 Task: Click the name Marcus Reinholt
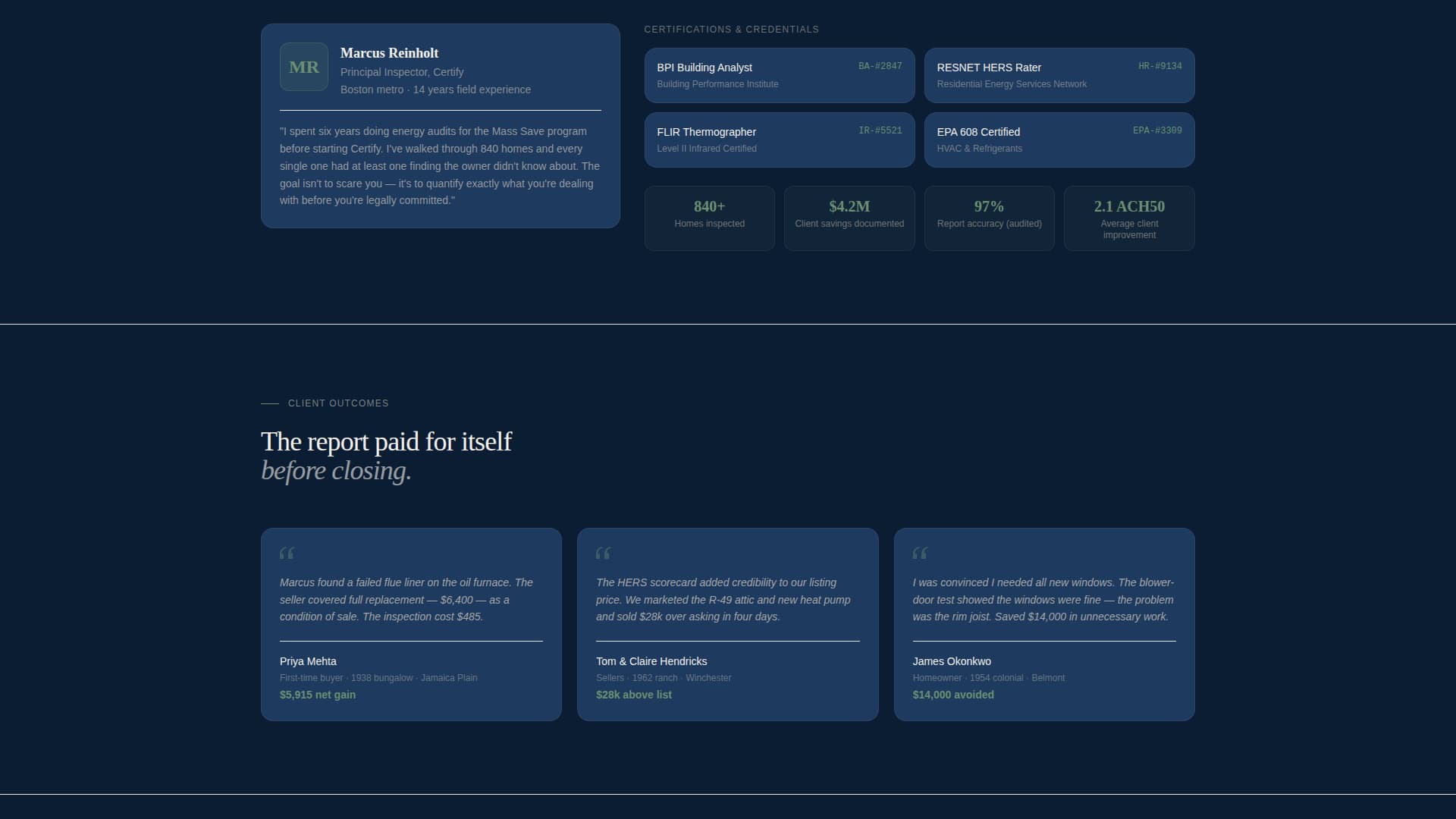click(389, 53)
